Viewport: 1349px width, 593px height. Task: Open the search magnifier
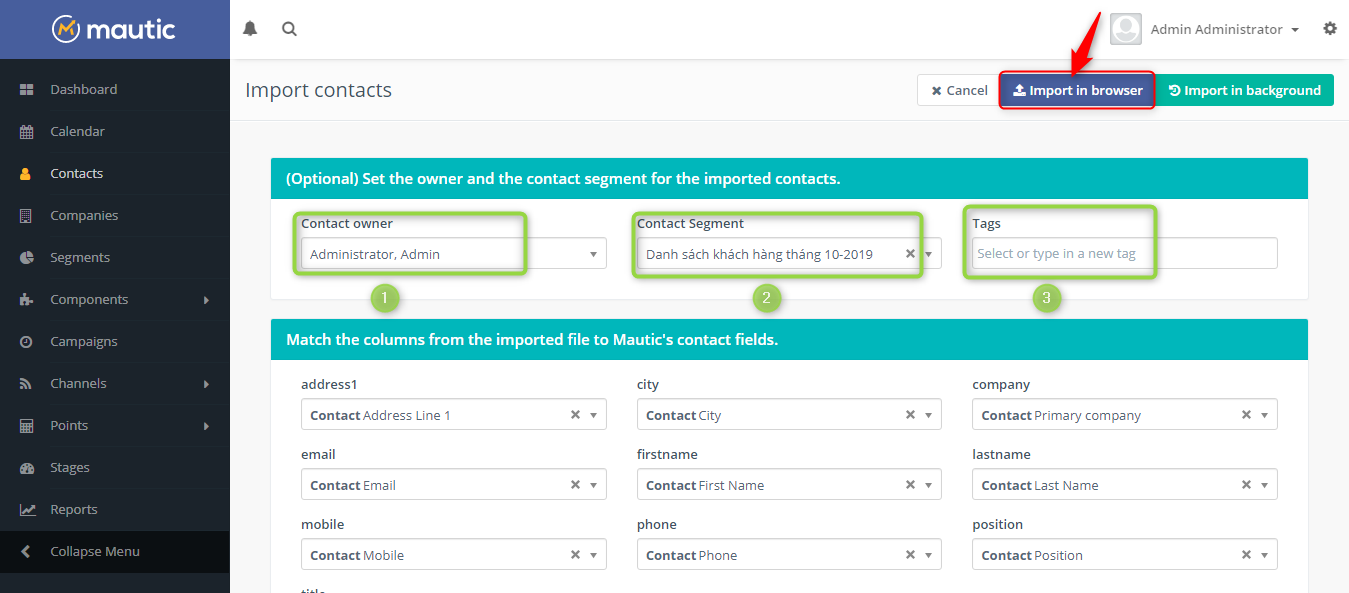(289, 28)
